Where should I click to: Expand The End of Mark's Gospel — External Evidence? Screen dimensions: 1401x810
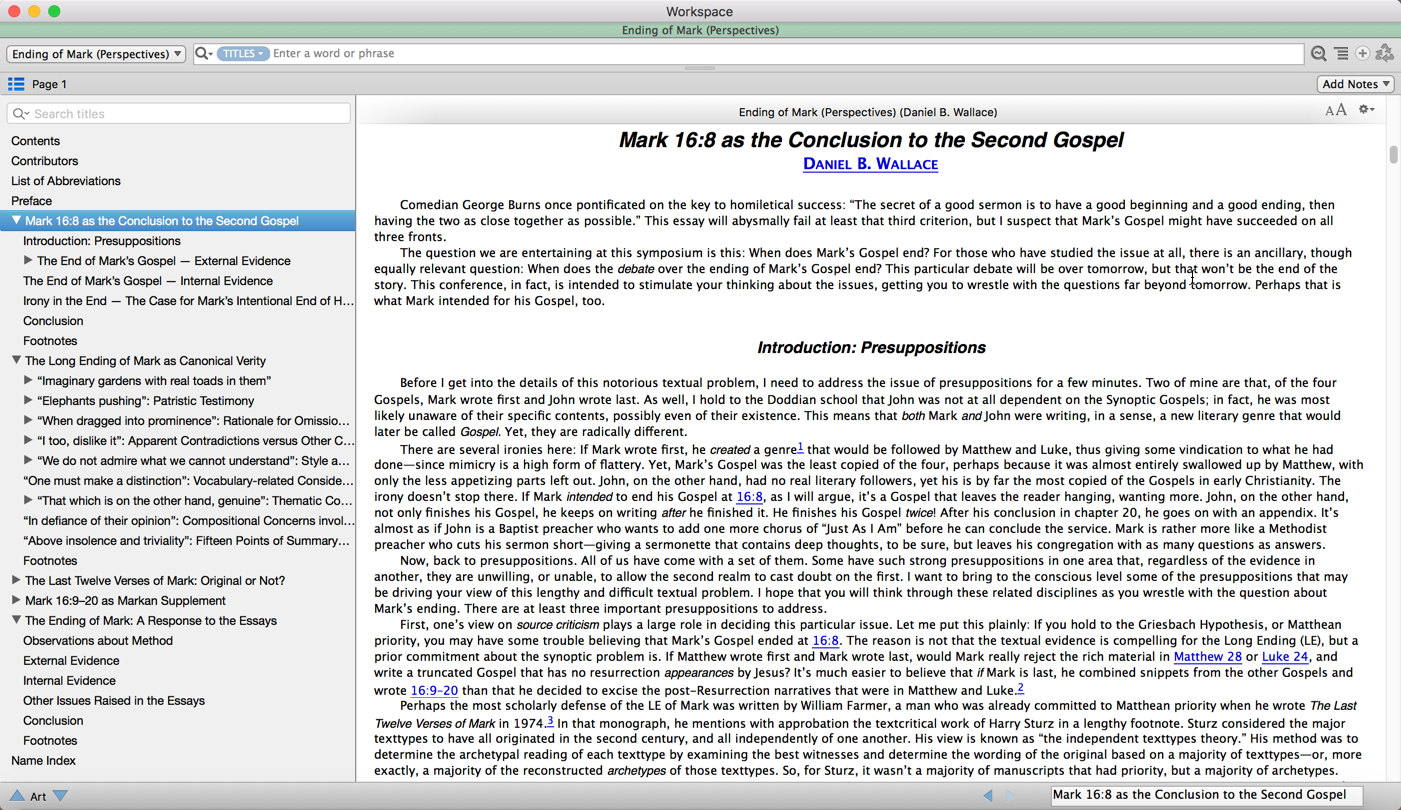28,260
